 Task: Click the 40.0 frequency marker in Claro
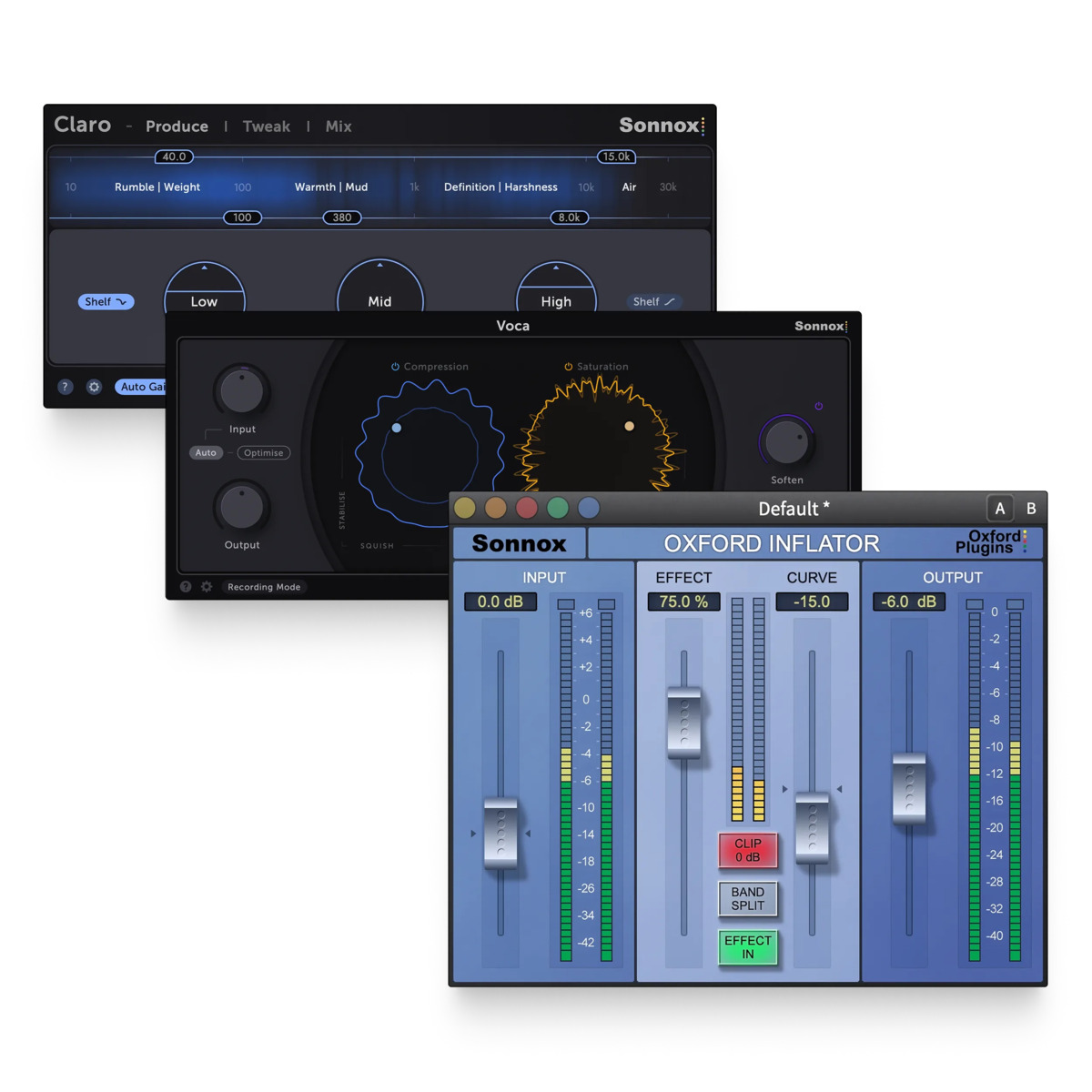[174, 157]
